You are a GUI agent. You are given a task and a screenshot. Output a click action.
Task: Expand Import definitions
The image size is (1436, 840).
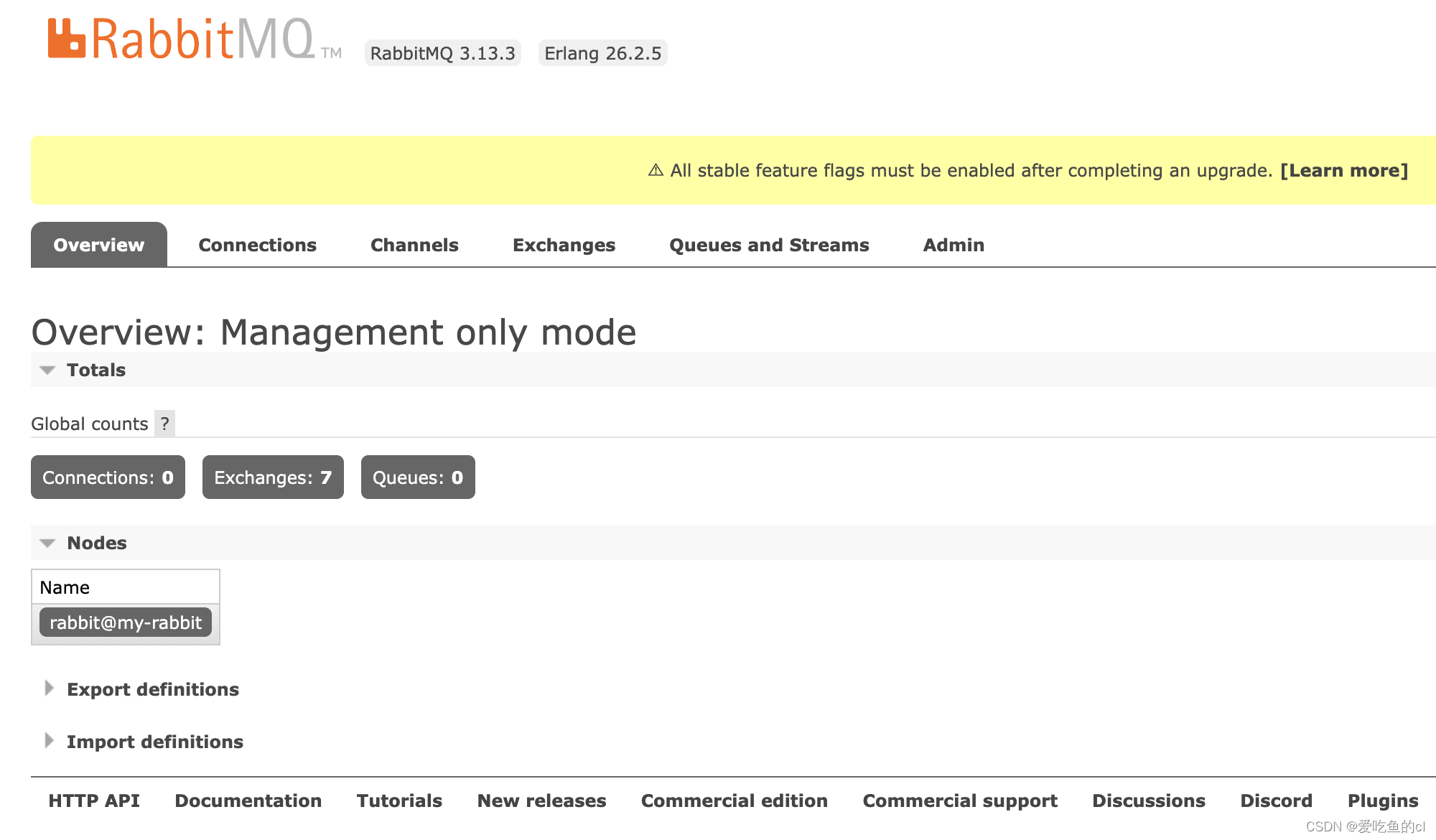(x=154, y=742)
